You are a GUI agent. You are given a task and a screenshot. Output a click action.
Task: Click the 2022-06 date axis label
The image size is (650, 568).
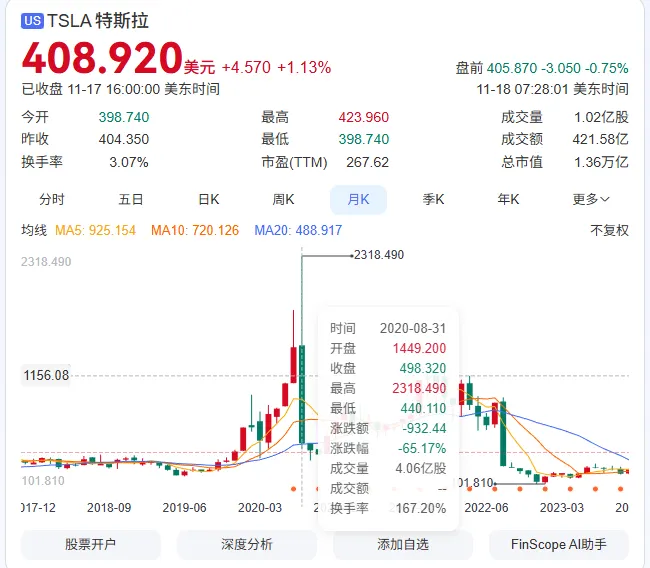(486, 507)
